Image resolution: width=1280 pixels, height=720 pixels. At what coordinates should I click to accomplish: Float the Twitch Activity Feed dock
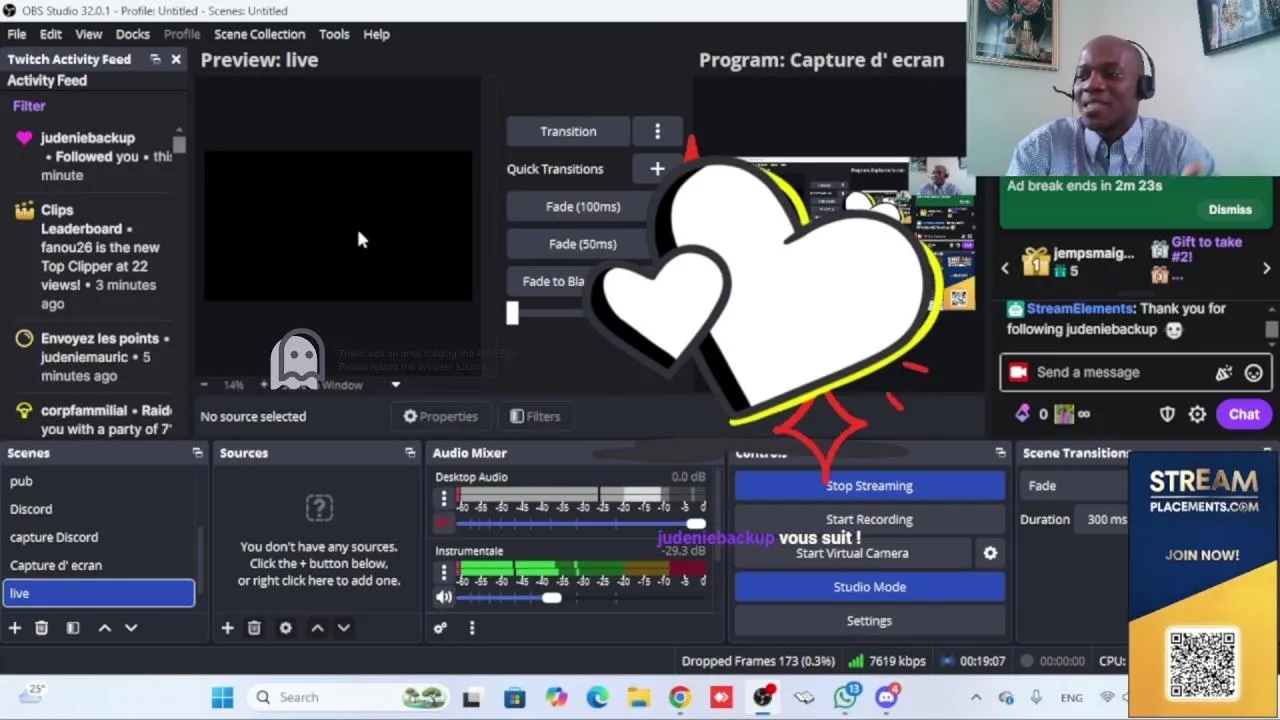point(155,59)
